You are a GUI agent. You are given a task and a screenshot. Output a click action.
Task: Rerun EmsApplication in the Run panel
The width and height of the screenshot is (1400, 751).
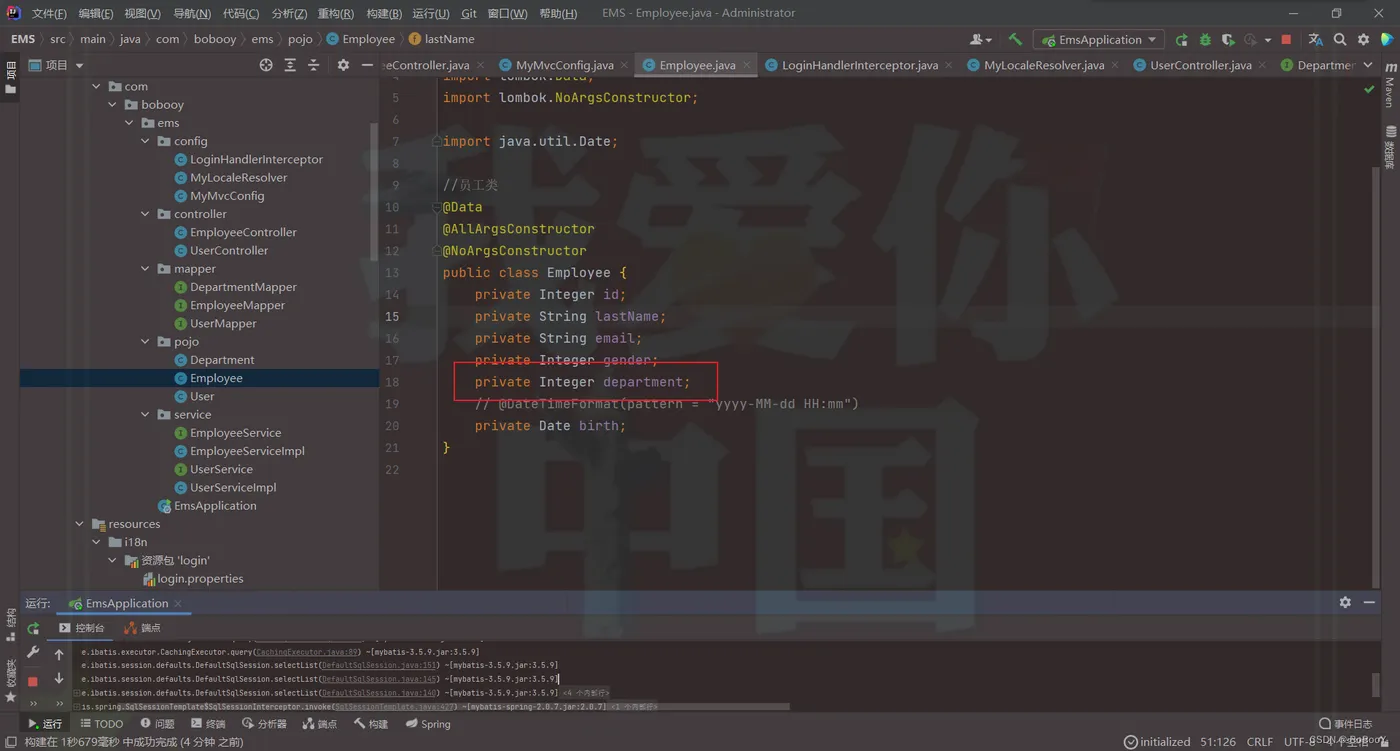[x=33, y=629]
